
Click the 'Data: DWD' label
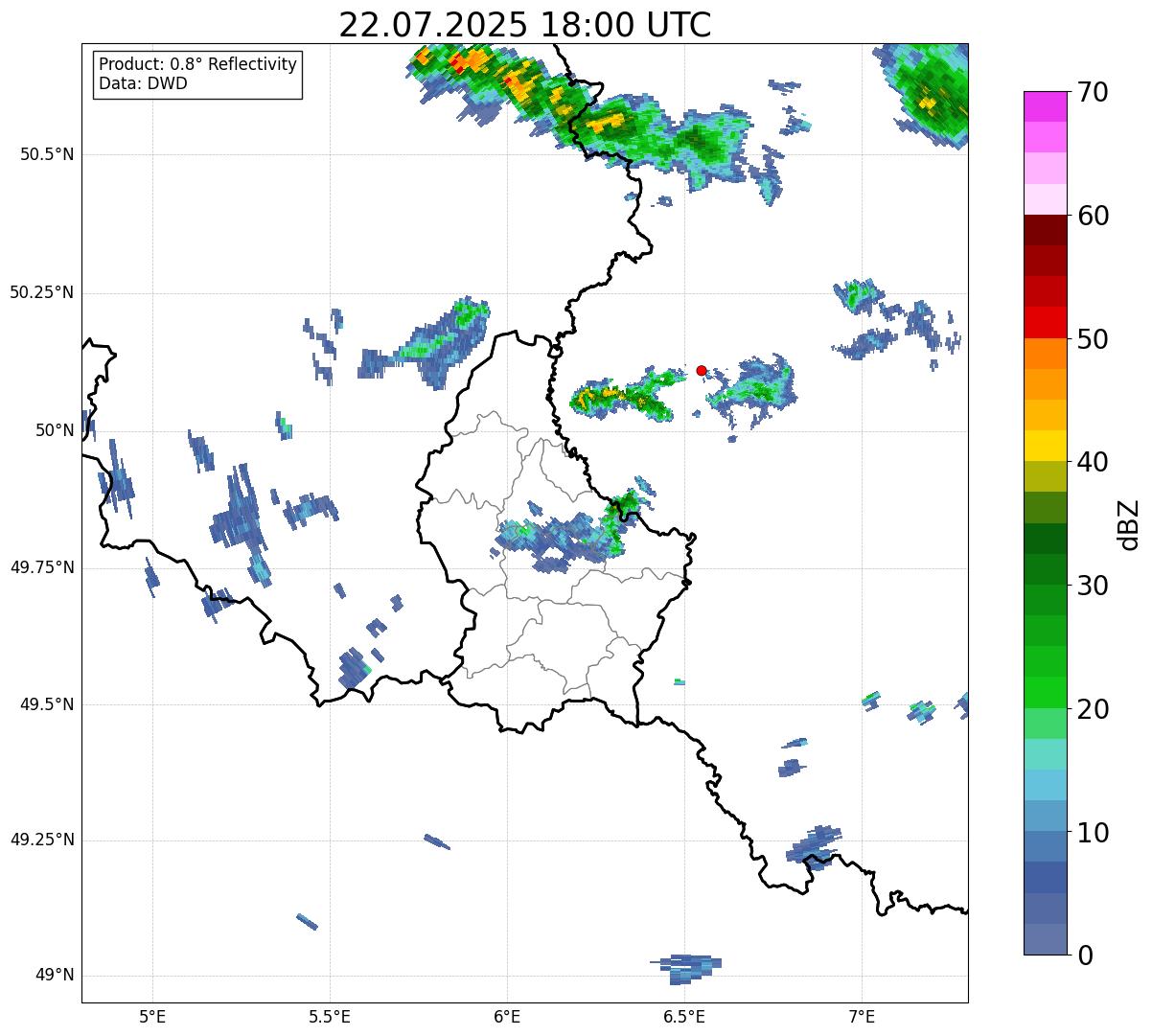(x=143, y=83)
